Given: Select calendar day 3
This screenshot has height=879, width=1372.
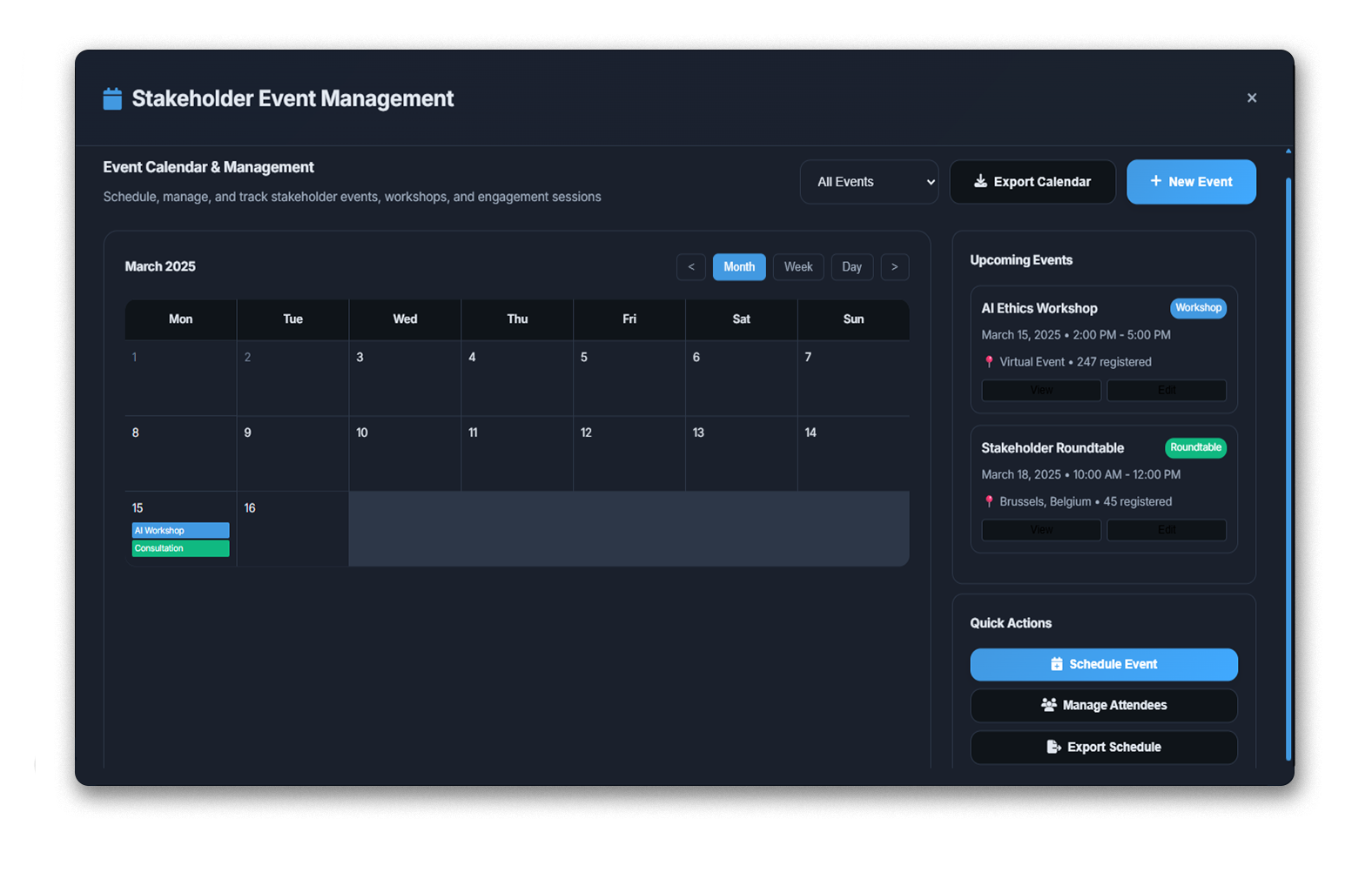Looking at the screenshot, I should coord(405,378).
